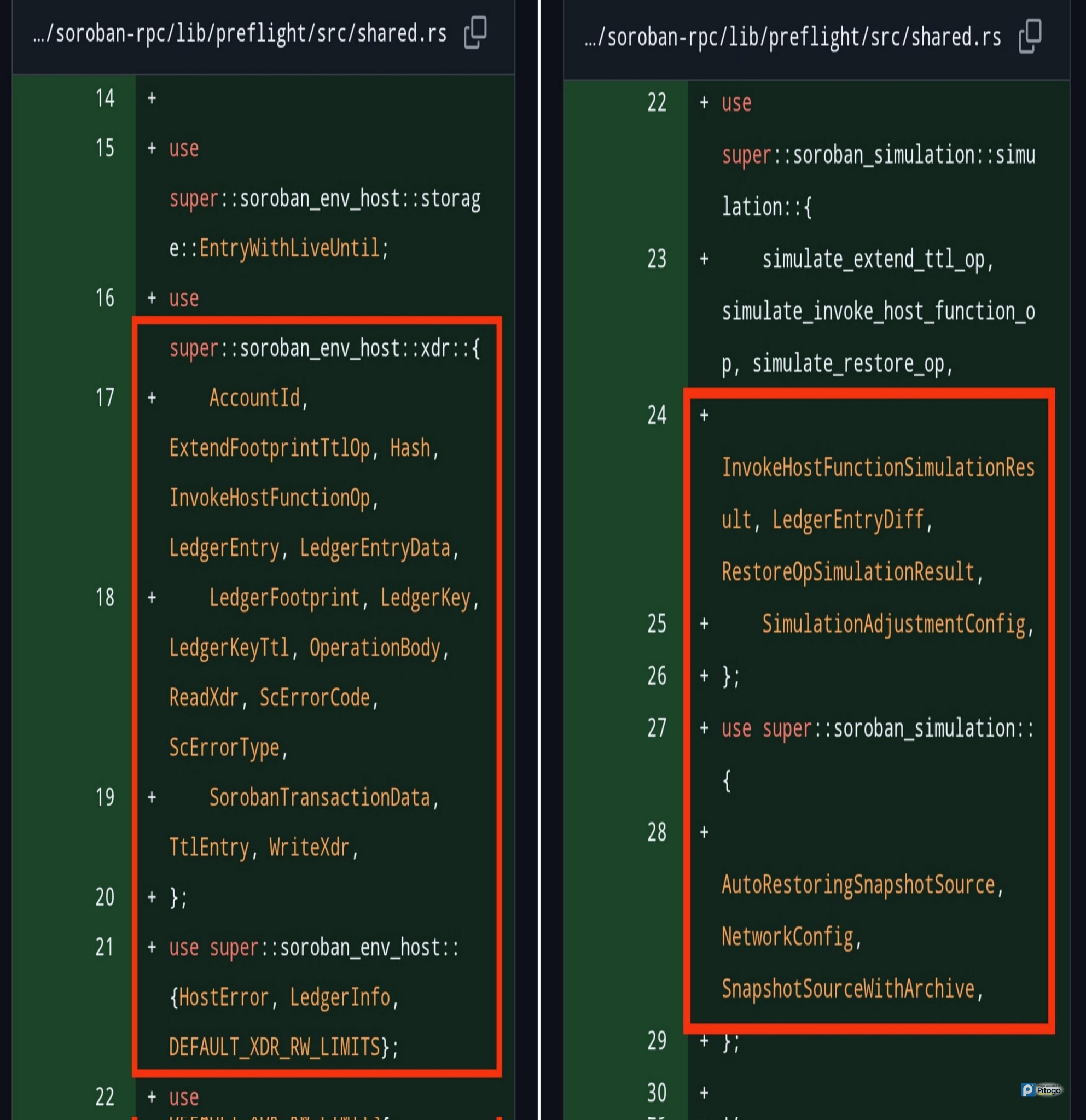Click AutoRestoringSnapshotSource identifier
The height and width of the screenshot is (1120, 1086).
(x=858, y=885)
